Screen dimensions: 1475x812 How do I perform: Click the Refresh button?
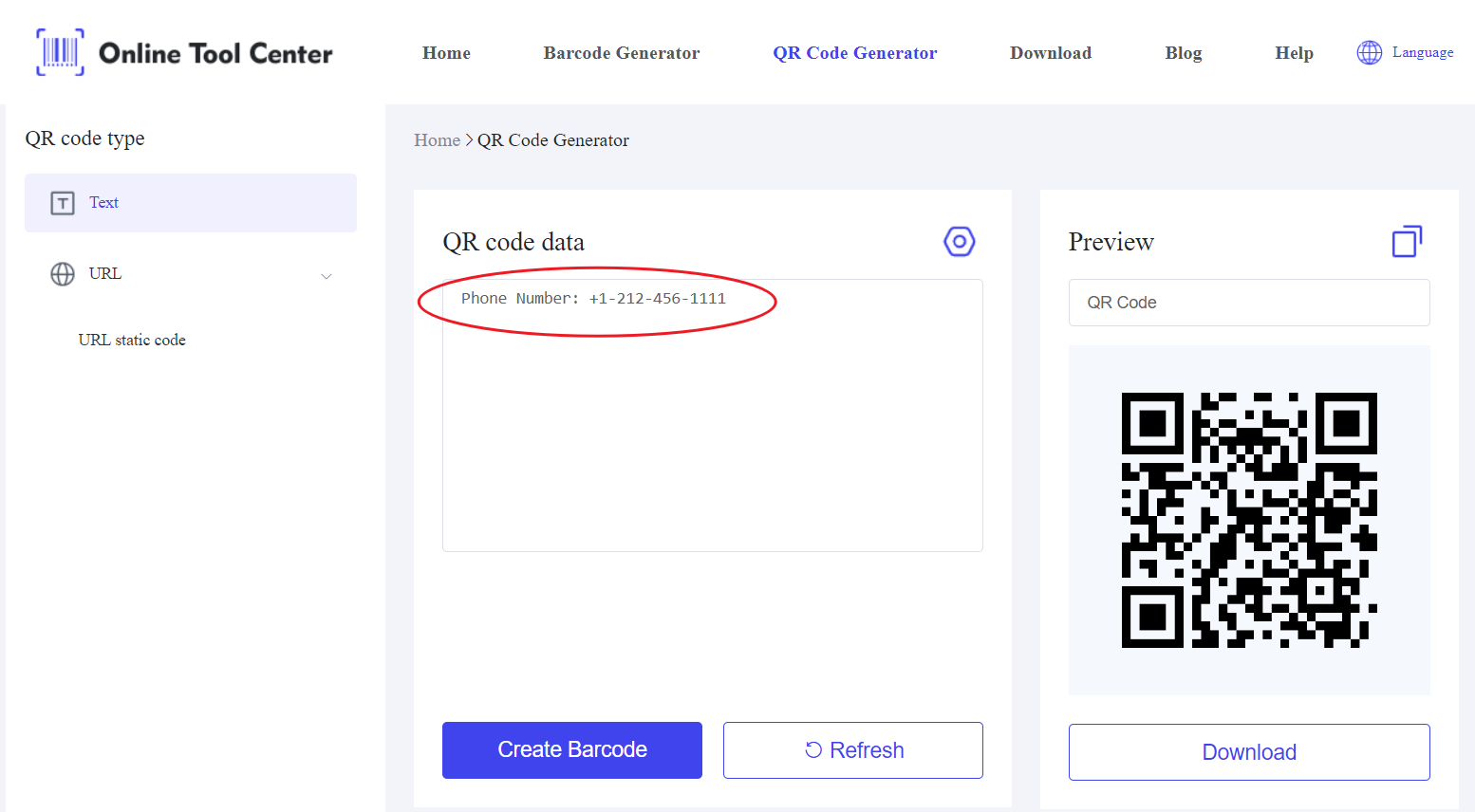(x=853, y=750)
